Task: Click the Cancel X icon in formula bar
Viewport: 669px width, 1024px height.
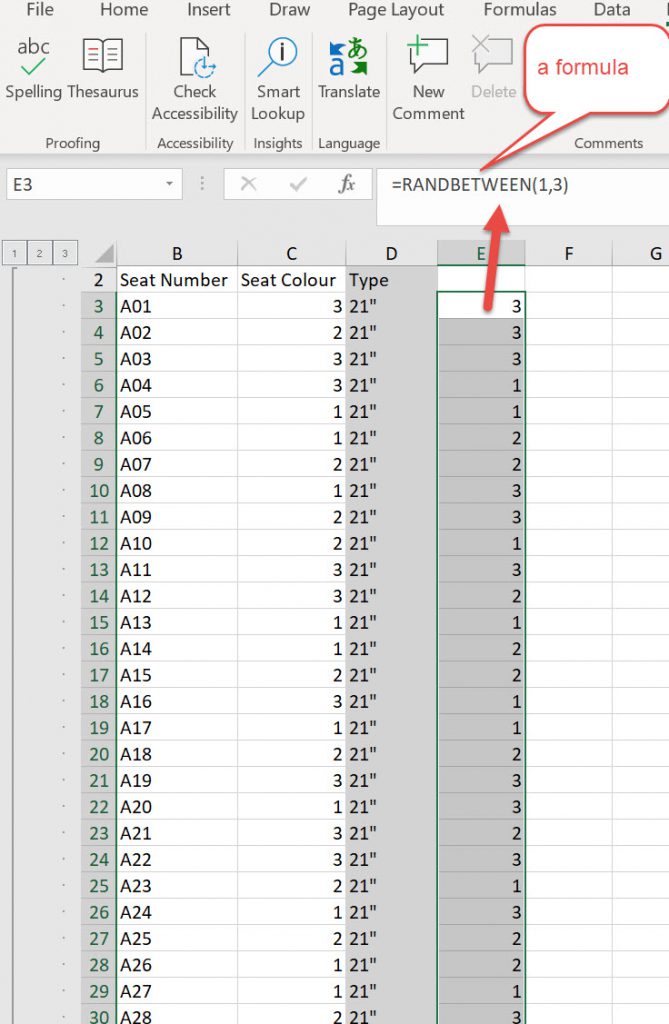Action: tap(249, 185)
